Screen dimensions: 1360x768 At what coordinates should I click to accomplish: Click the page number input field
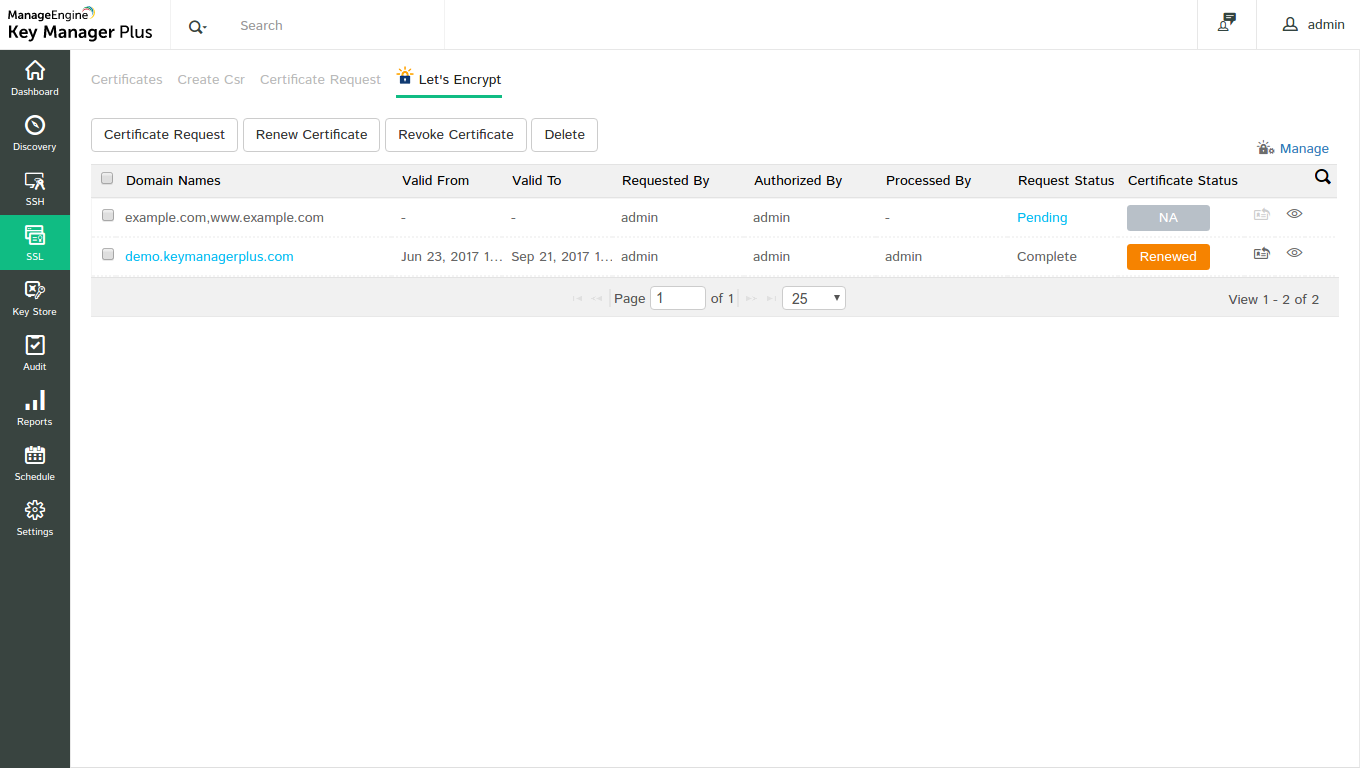tap(678, 298)
